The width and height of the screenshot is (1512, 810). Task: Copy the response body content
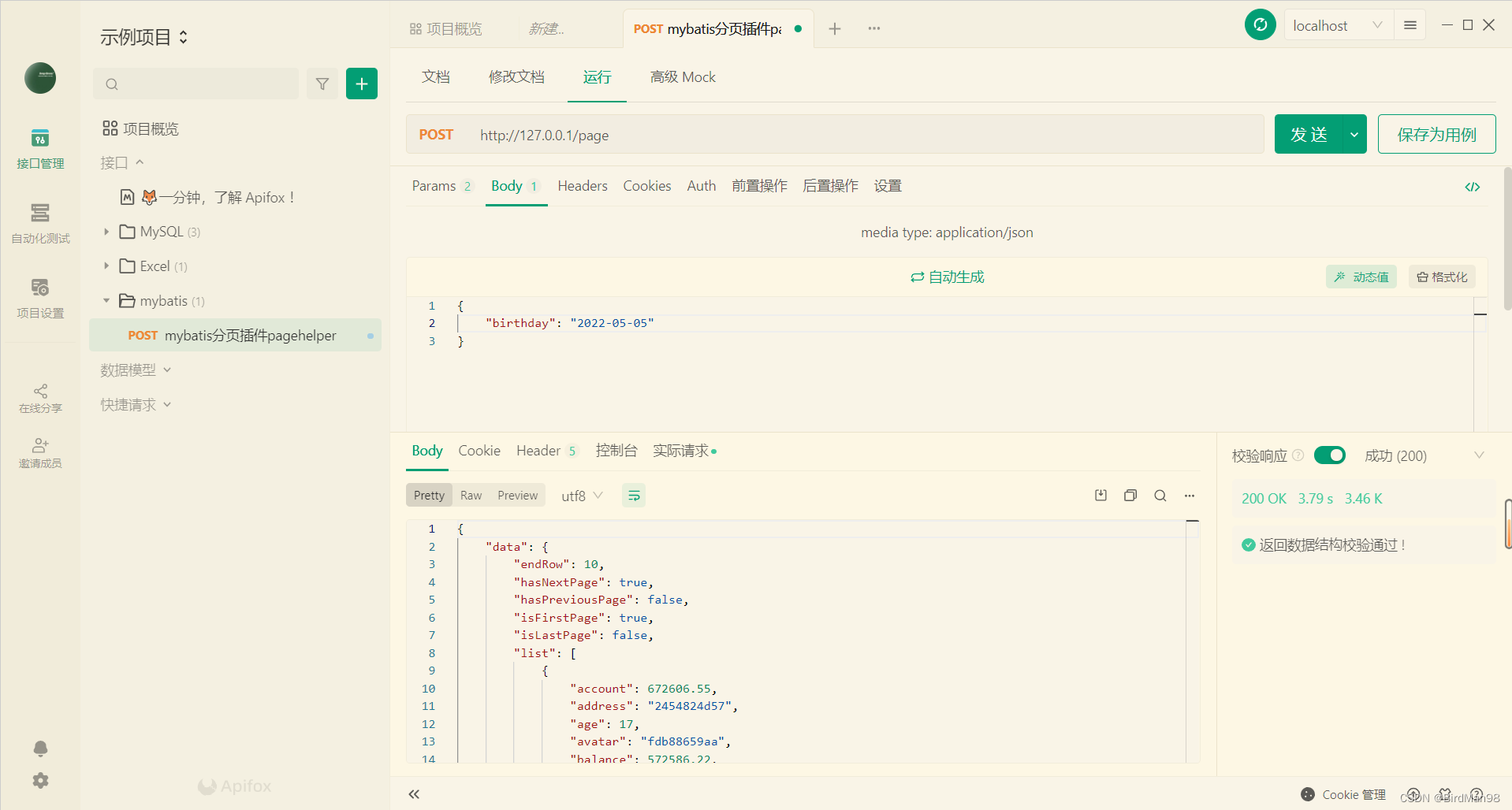(x=1130, y=496)
